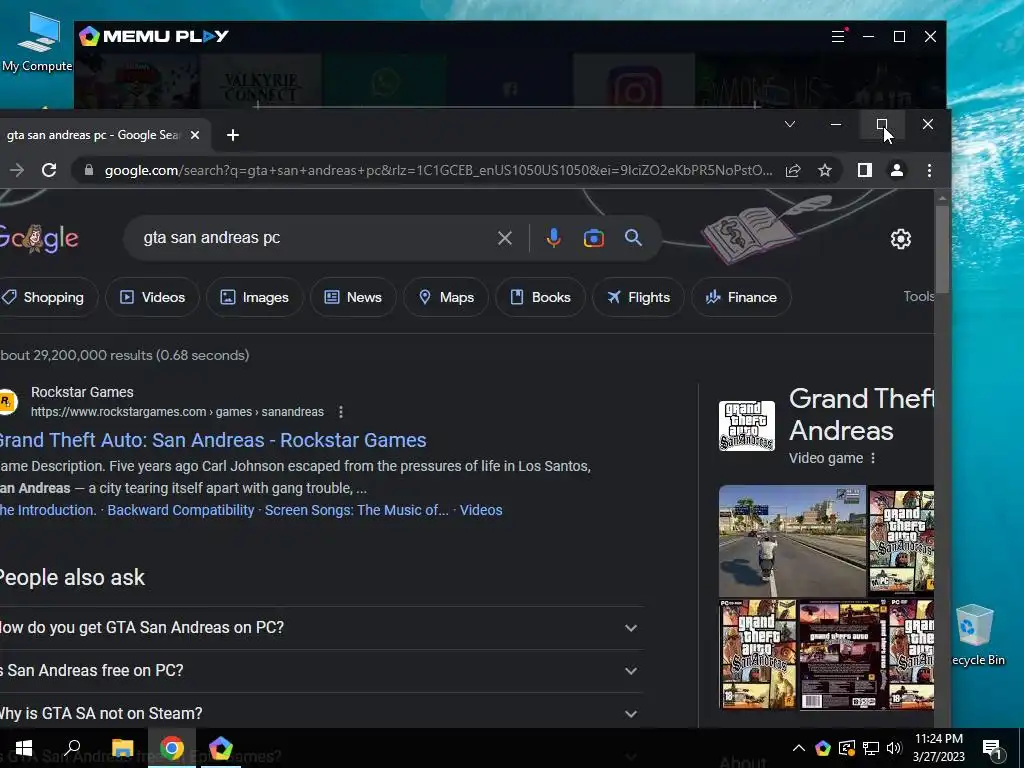Screen dimensions: 1024x768
Task: Clear the search box text
Action: 505,238
